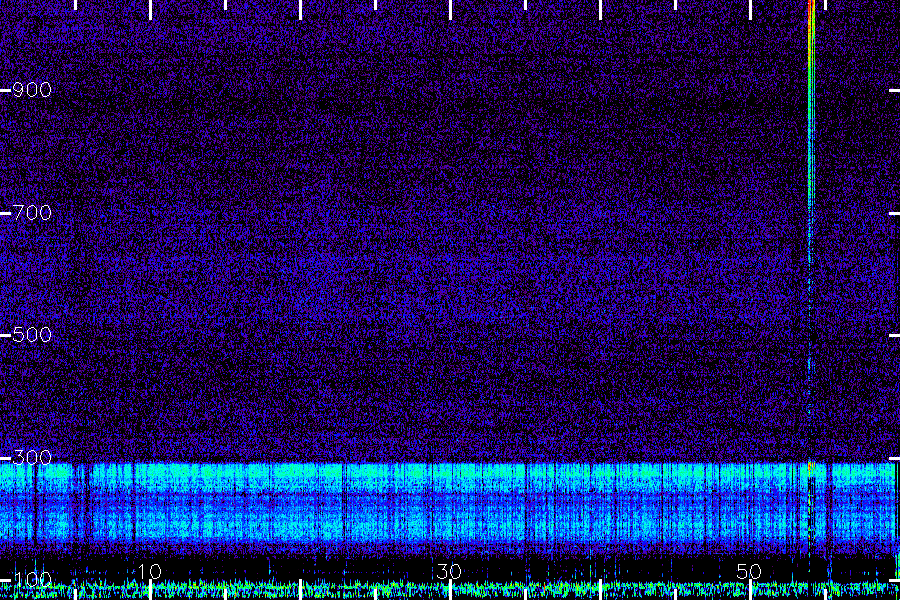Viewport: 900px width, 600px height.
Task: Click the 10 time axis label
Action: tap(150, 571)
